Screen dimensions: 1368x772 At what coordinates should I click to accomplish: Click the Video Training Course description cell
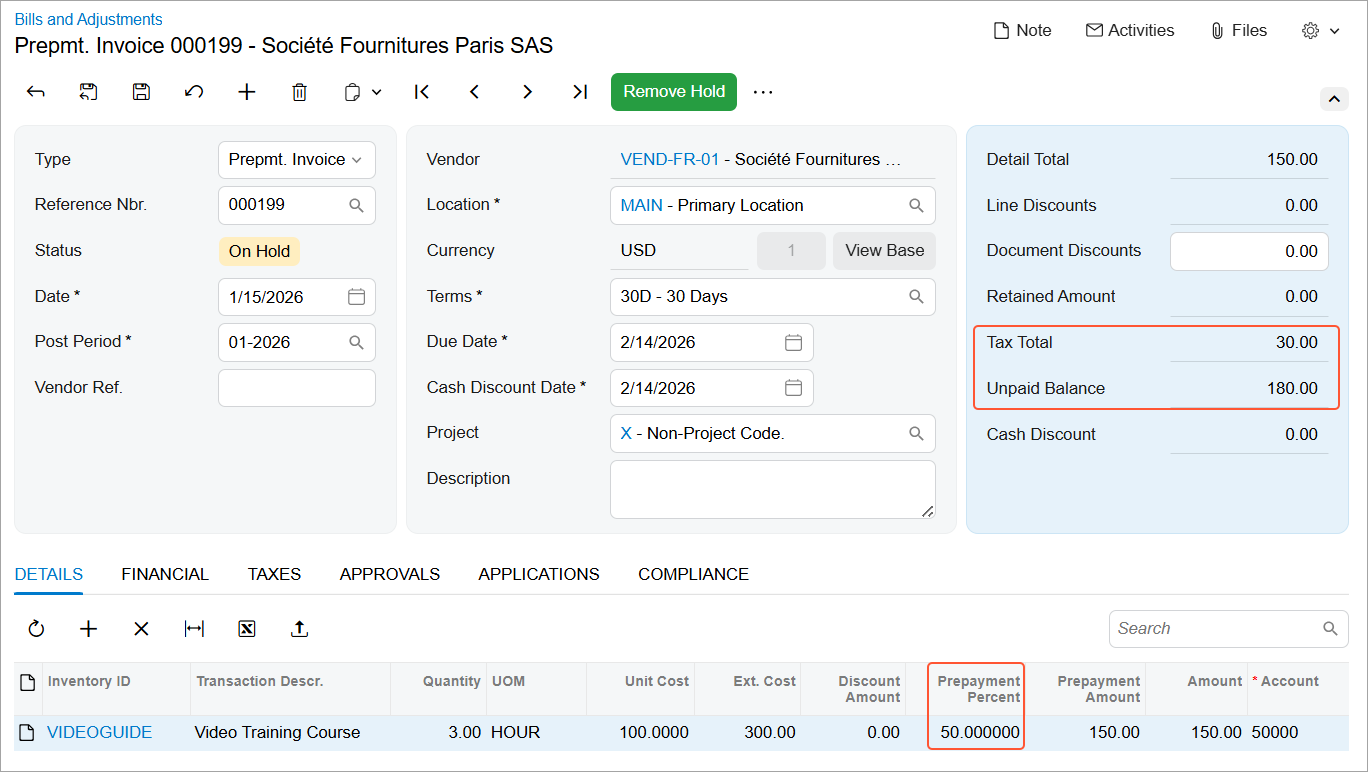290,733
